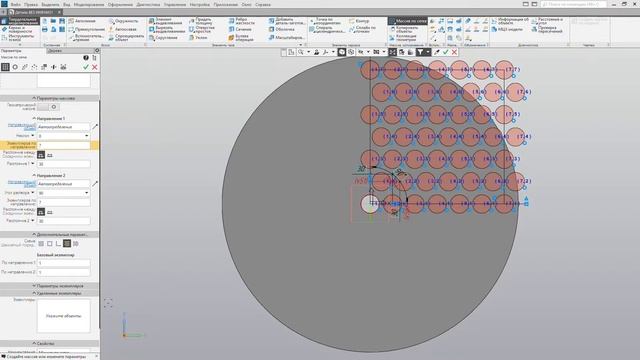Collapse the Направление 2 section

[x=34, y=176]
